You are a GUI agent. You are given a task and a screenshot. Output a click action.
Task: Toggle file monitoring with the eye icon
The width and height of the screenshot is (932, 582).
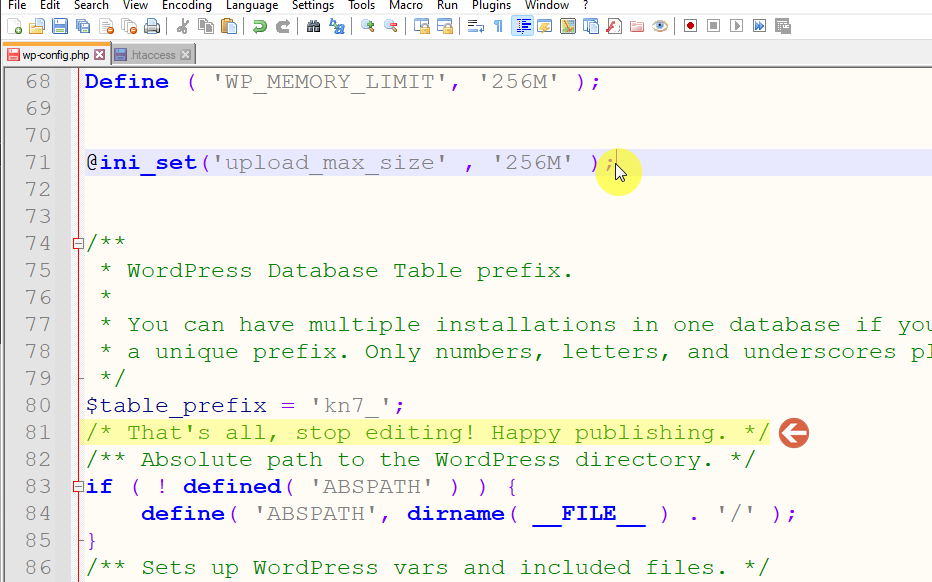660,26
